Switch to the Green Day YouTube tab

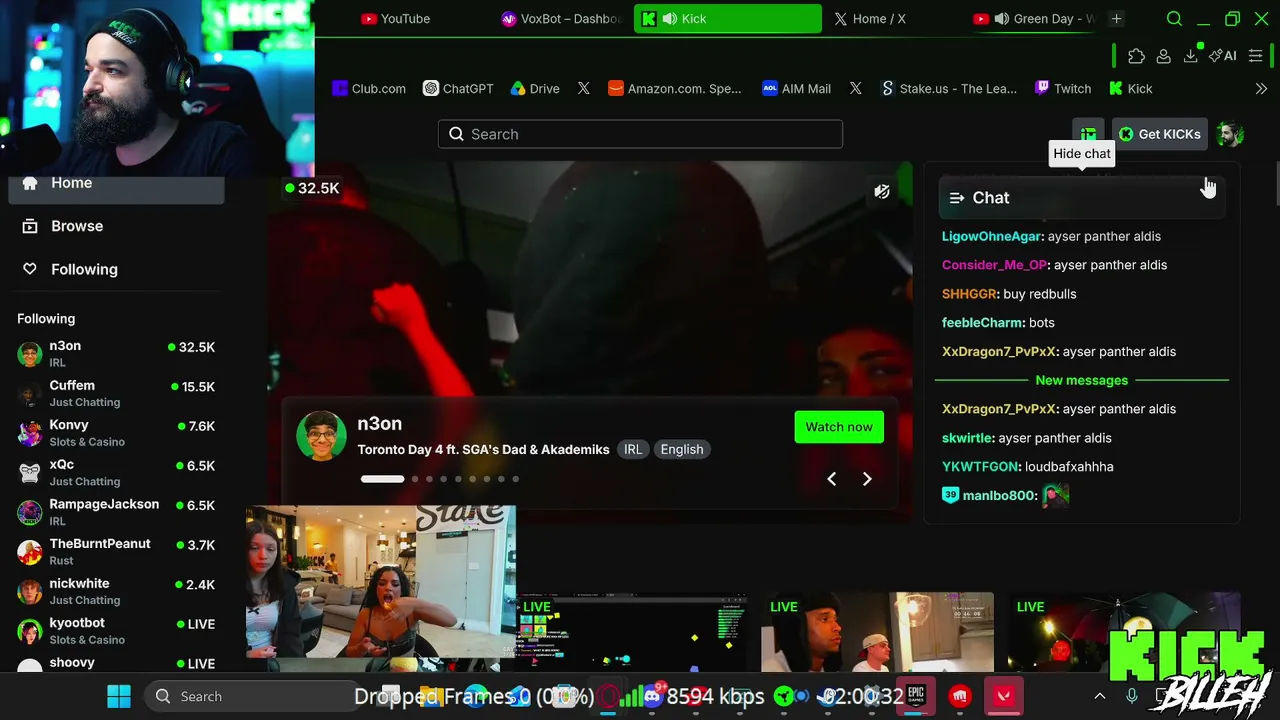pos(1034,19)
